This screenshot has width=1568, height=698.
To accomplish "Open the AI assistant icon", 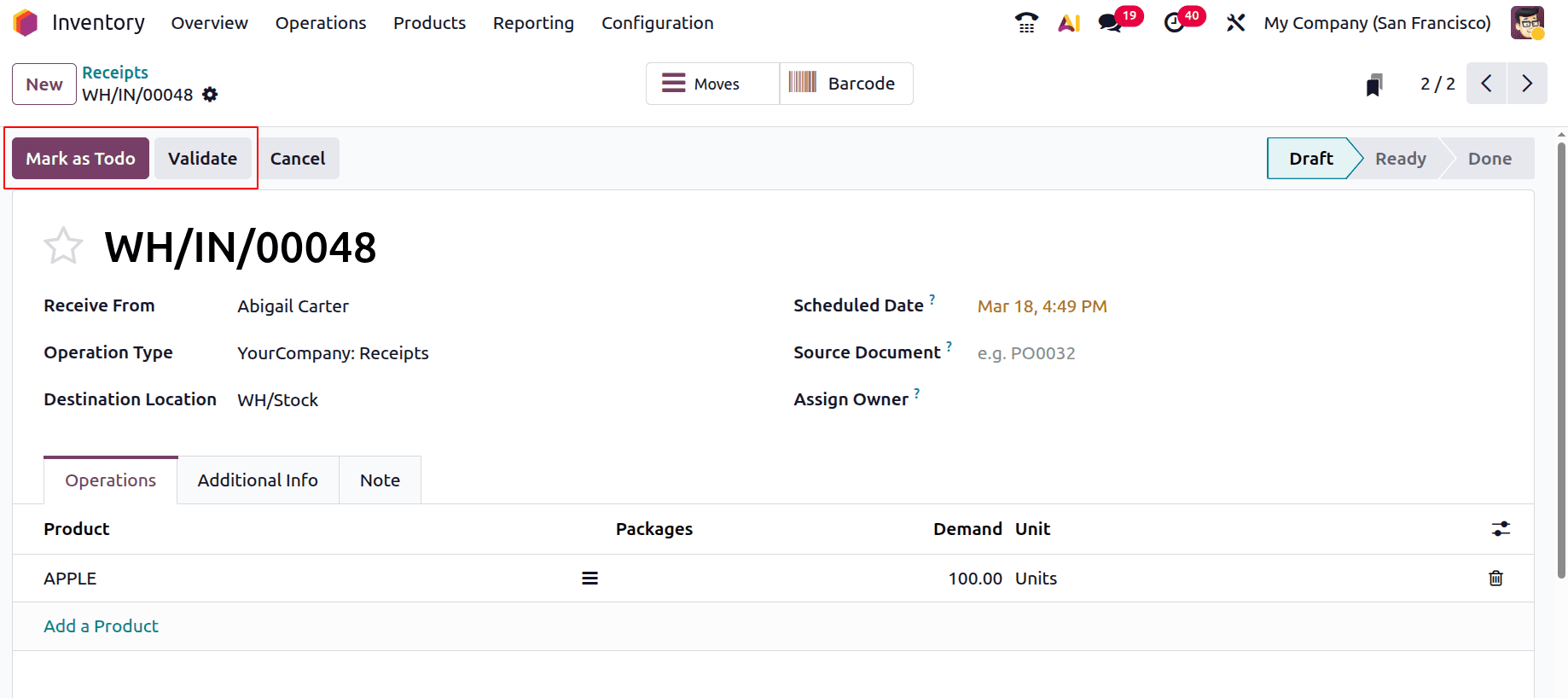I will tap(1069, 23).
